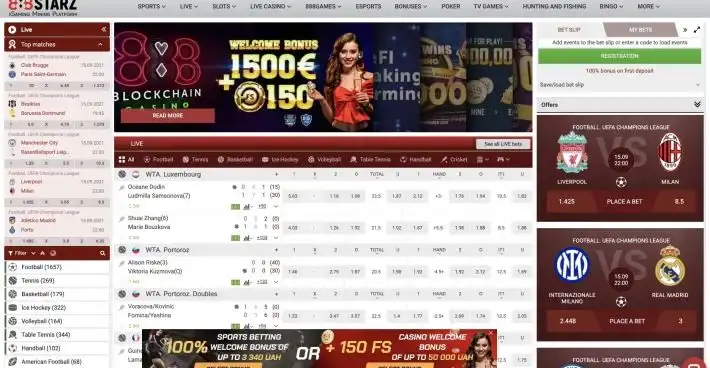Open the Liverpool vs Milan top match

coord(57,186)
